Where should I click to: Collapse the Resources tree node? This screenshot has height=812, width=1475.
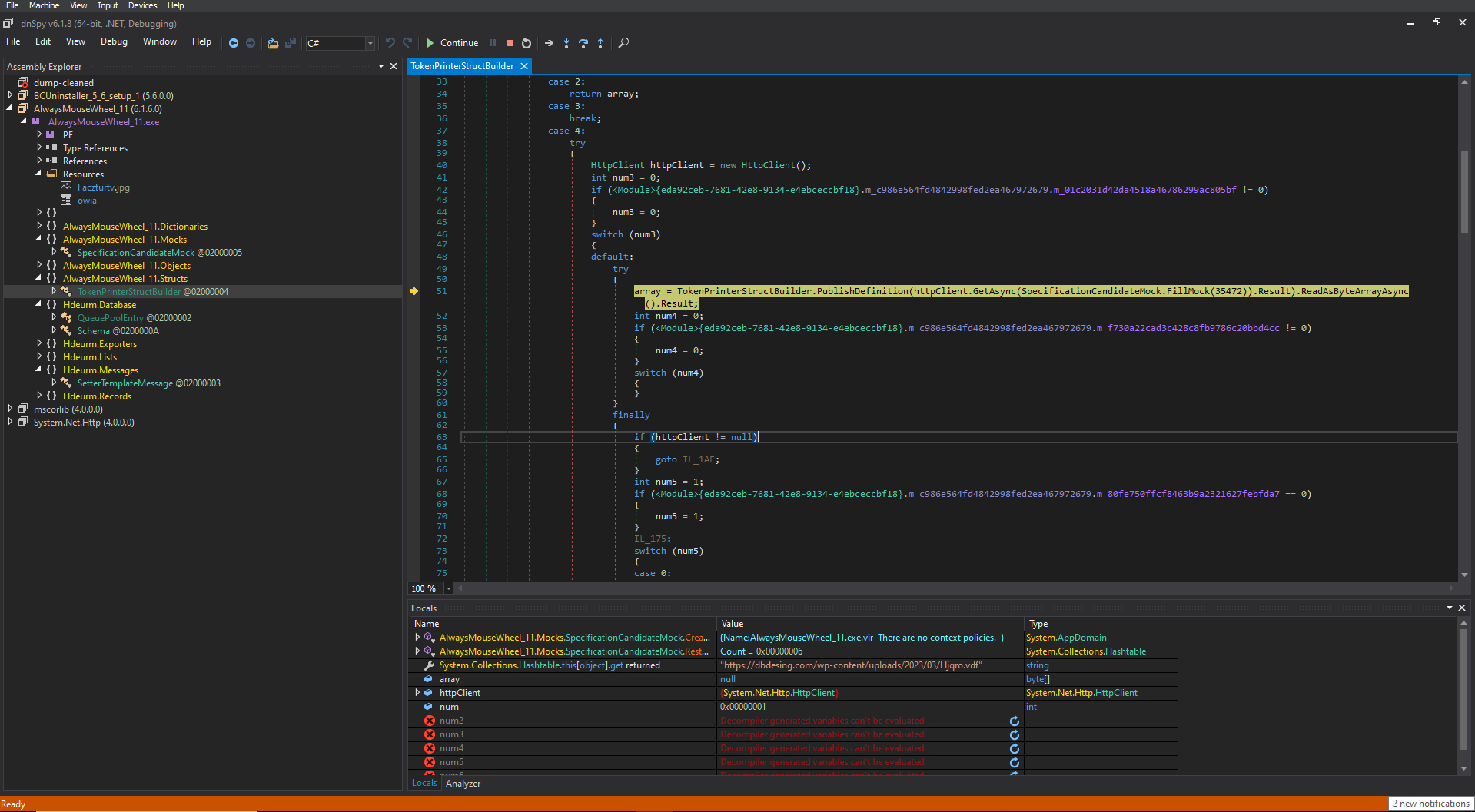38,174
